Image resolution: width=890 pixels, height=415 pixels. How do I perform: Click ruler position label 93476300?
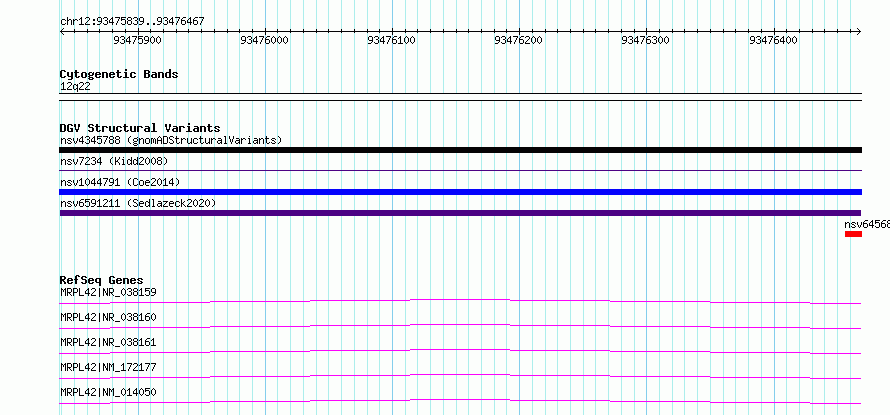coord(646,40)
